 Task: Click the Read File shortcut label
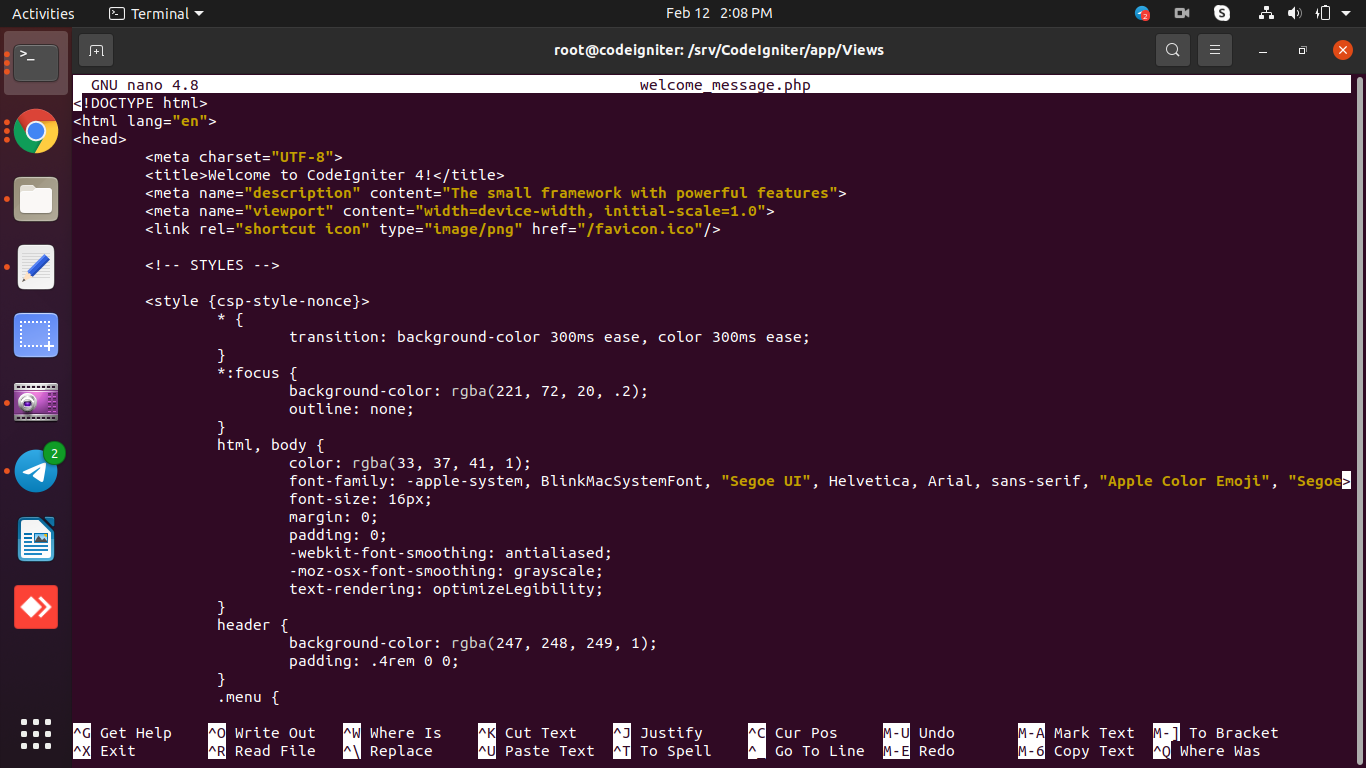pos(275,751)
